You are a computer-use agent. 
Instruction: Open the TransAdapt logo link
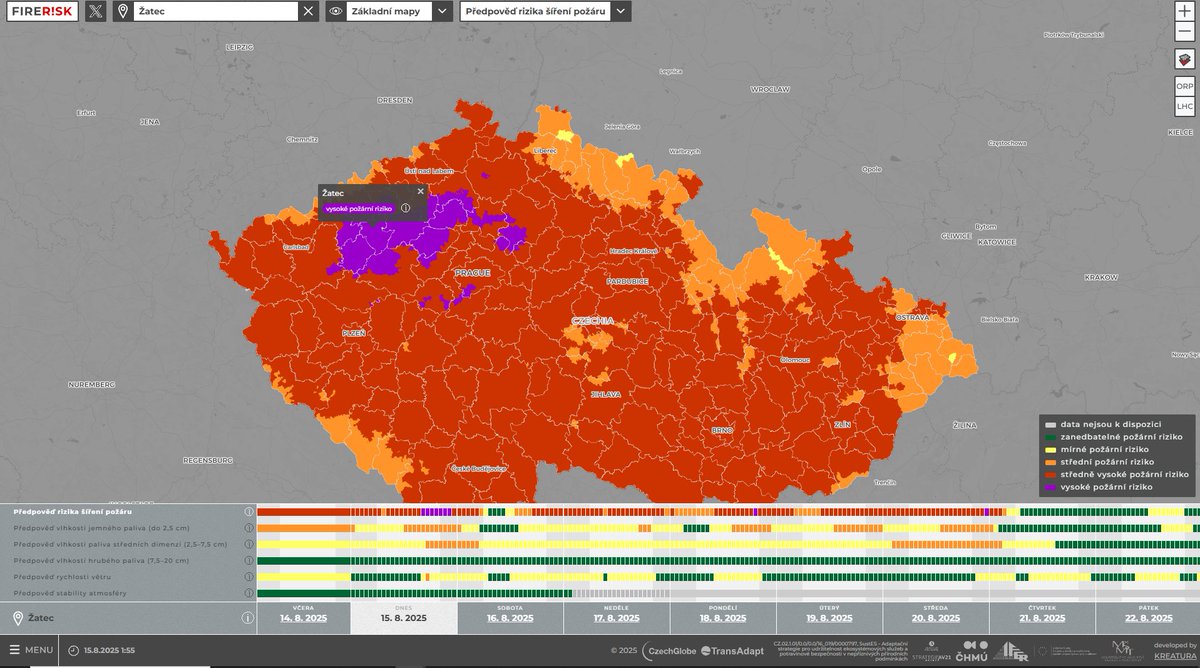click(x=732, y=651)
